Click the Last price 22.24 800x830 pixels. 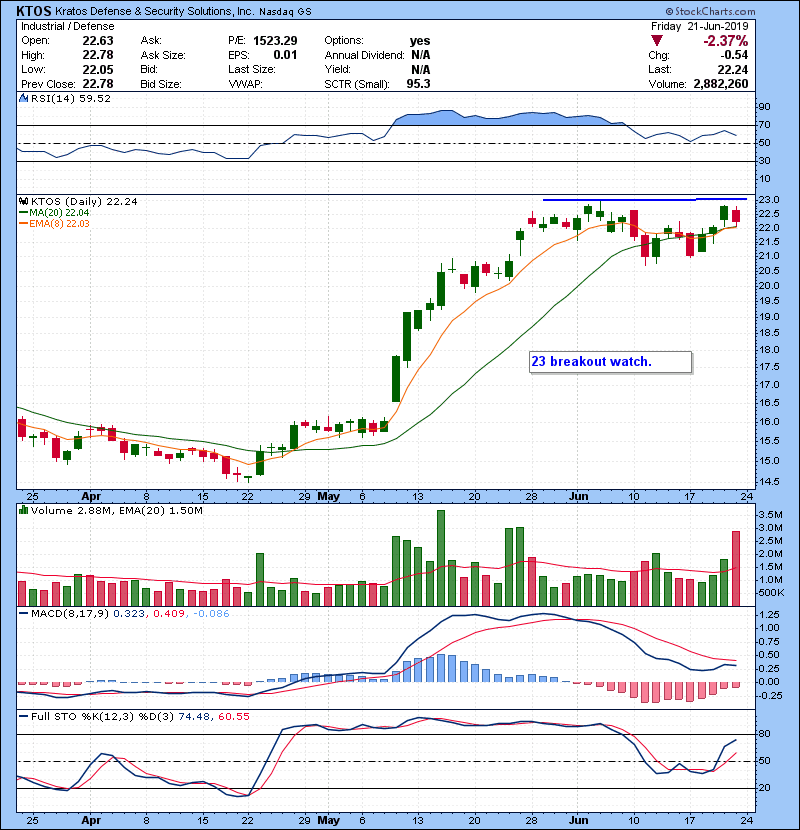pyautogui.click(x=733, y=70)
